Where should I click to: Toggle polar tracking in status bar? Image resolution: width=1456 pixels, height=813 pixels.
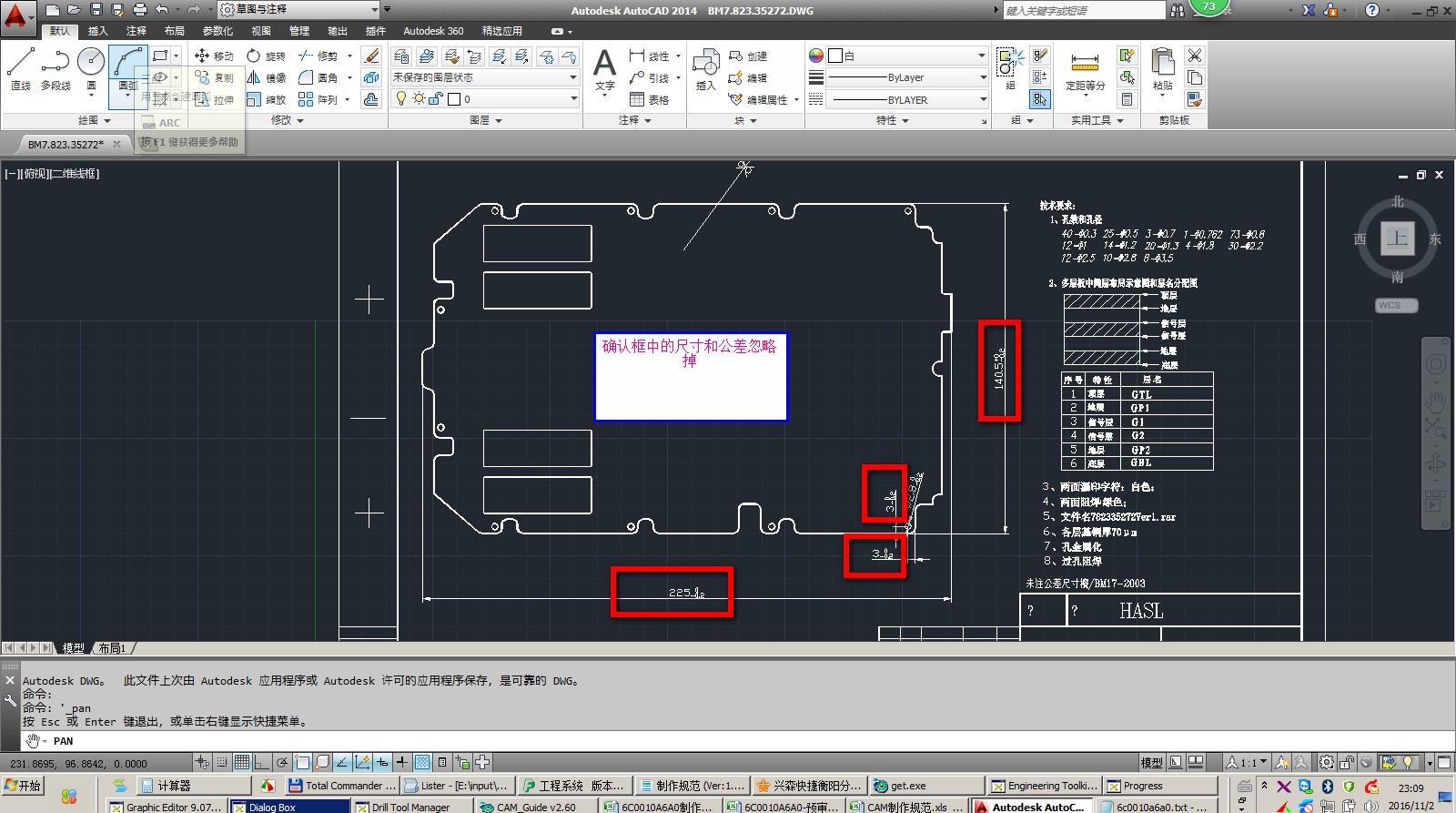coord(282,762)
